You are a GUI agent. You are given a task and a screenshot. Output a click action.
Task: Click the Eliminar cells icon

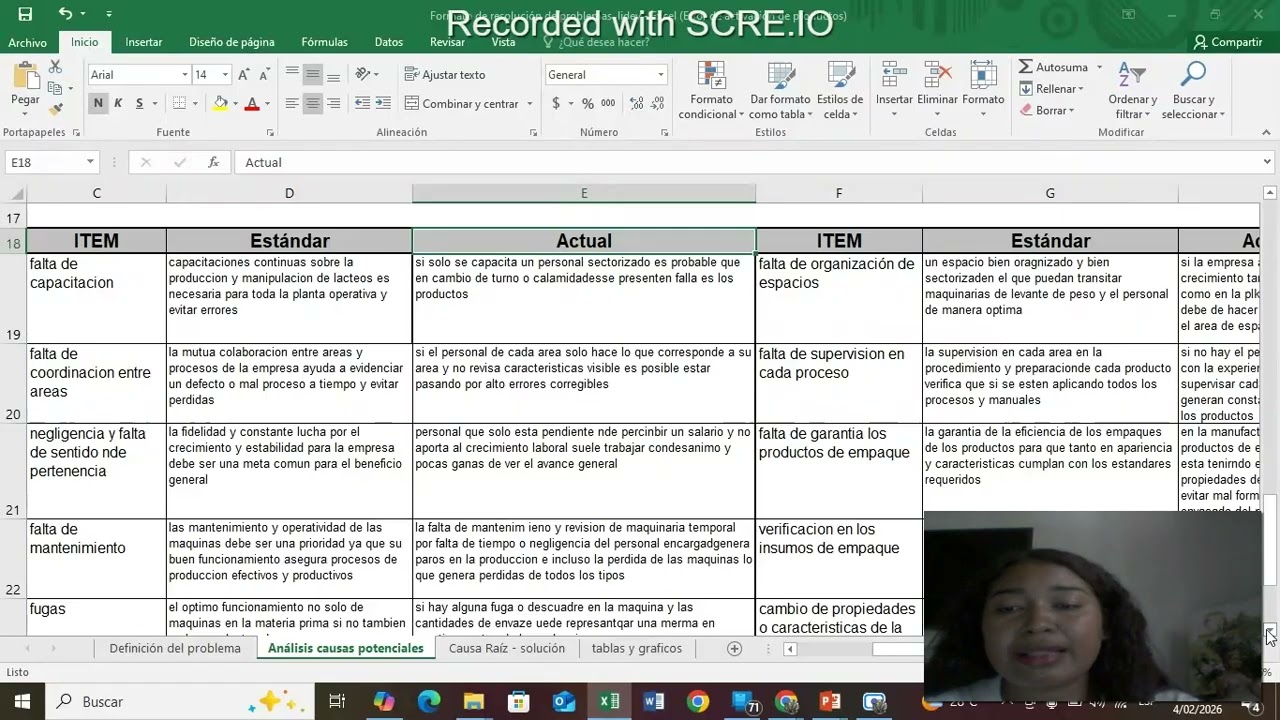[938, 76]
